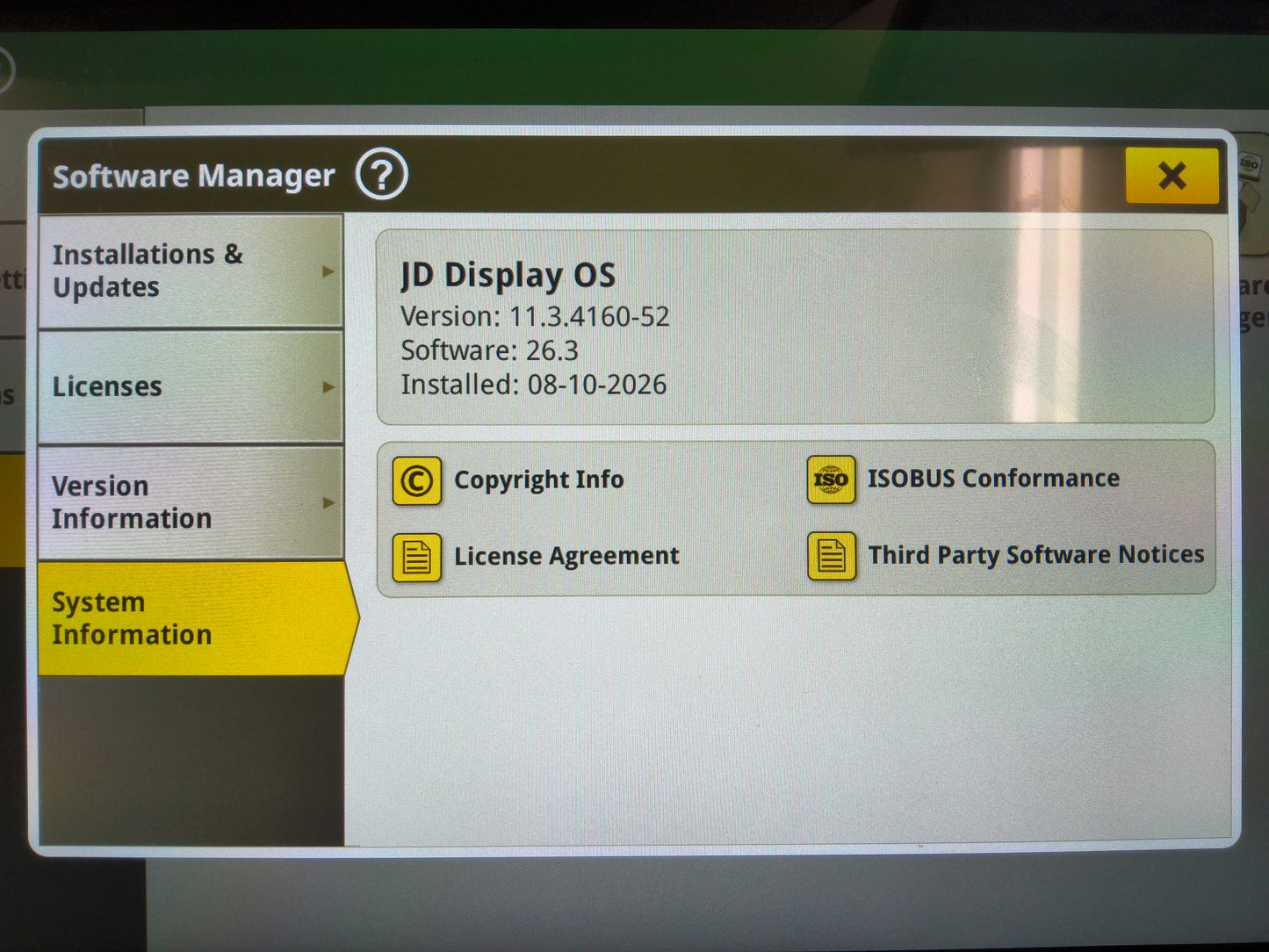Open the License Agreement document icon
This screenshot has width=1269, height=952.
(416, 558)
